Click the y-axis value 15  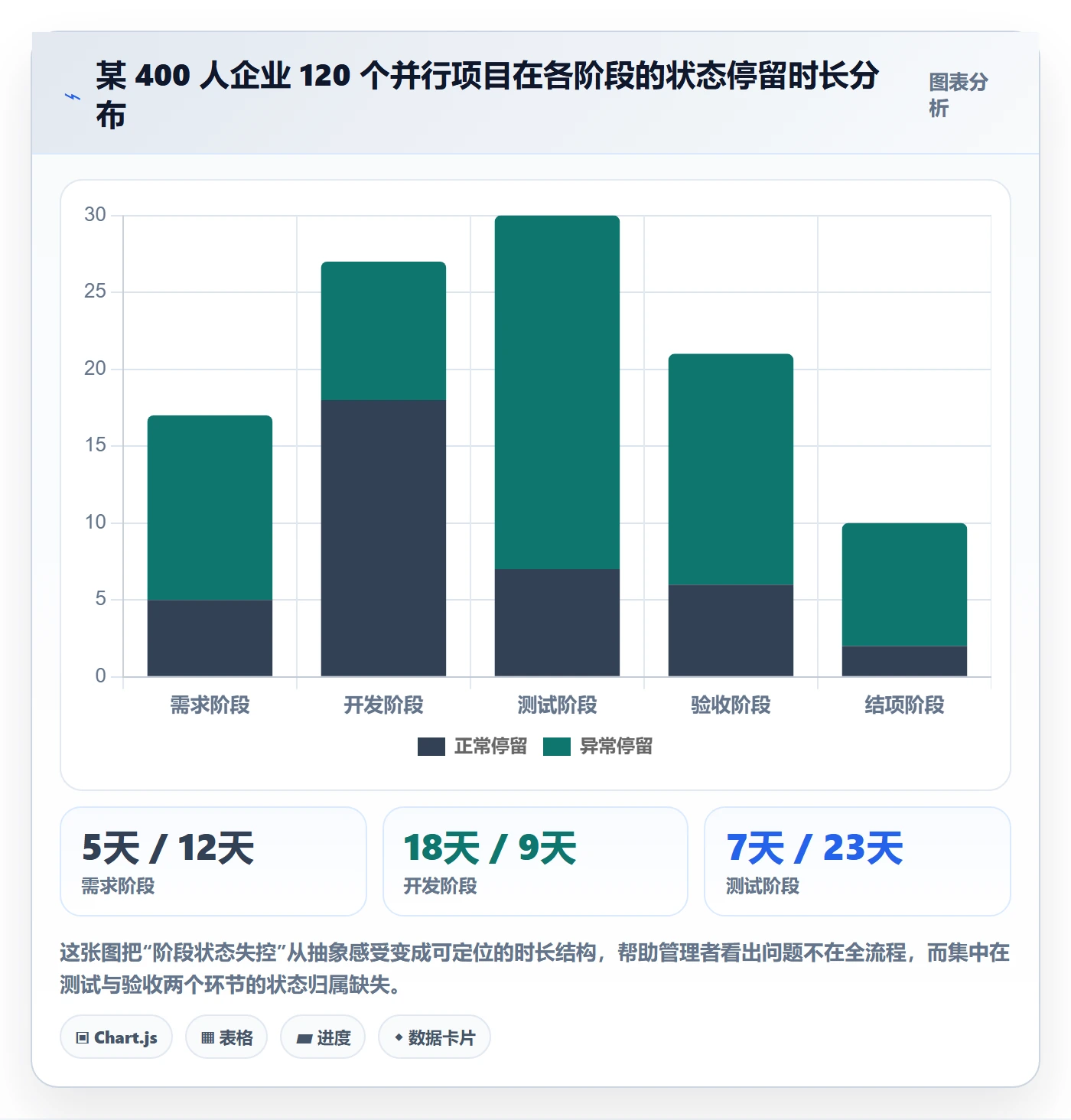(95, 444)
